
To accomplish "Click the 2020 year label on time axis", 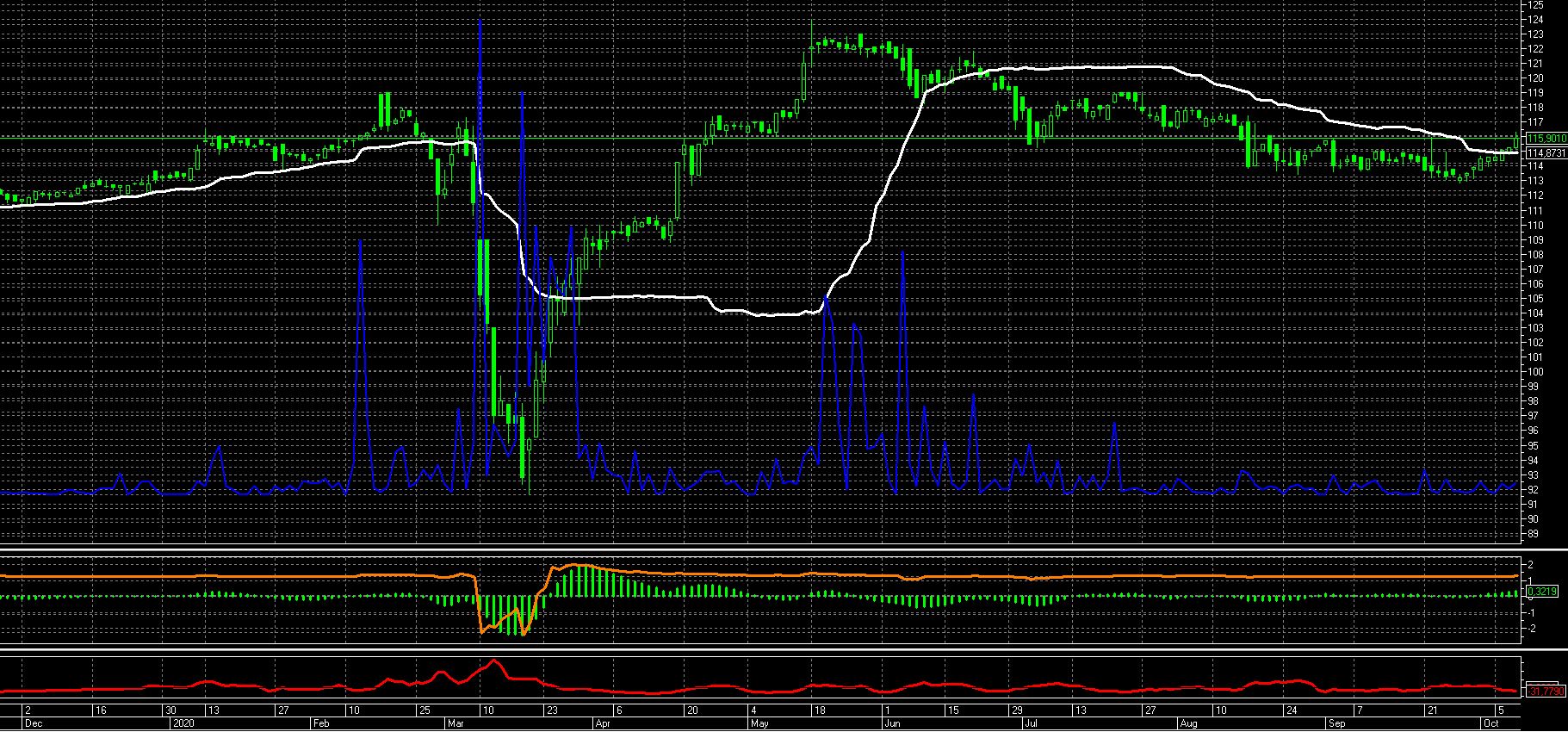I will pyautogui.click(x=183, y=724).
